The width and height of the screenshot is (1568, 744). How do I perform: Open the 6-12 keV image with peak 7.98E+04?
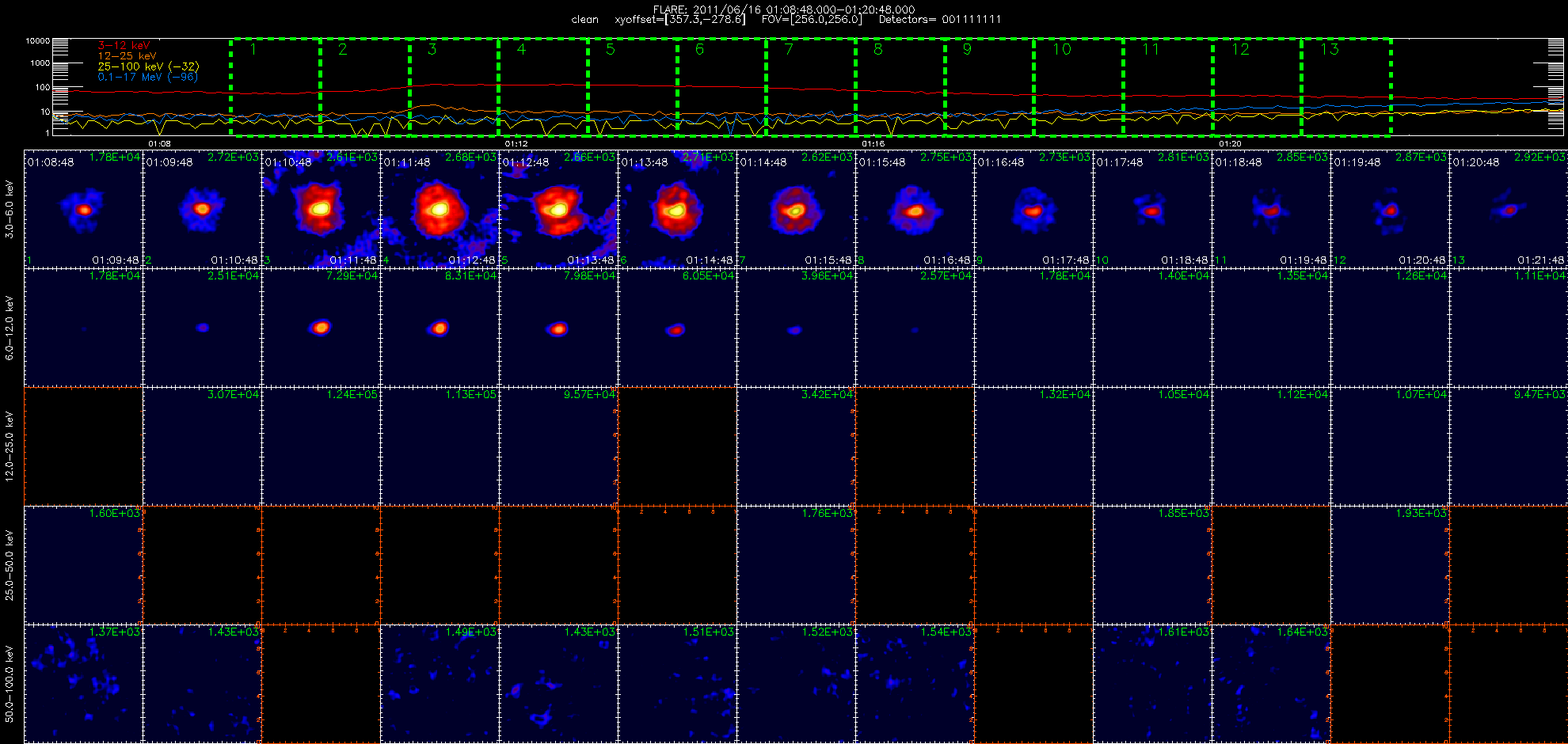point(558,328)
